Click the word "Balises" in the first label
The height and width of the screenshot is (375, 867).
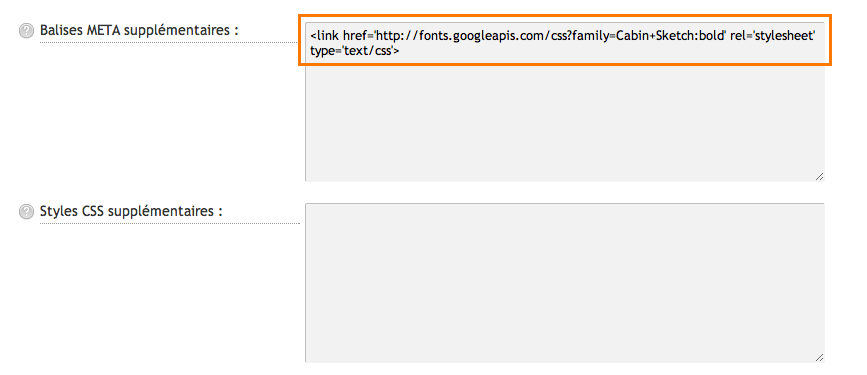(62, 30)
